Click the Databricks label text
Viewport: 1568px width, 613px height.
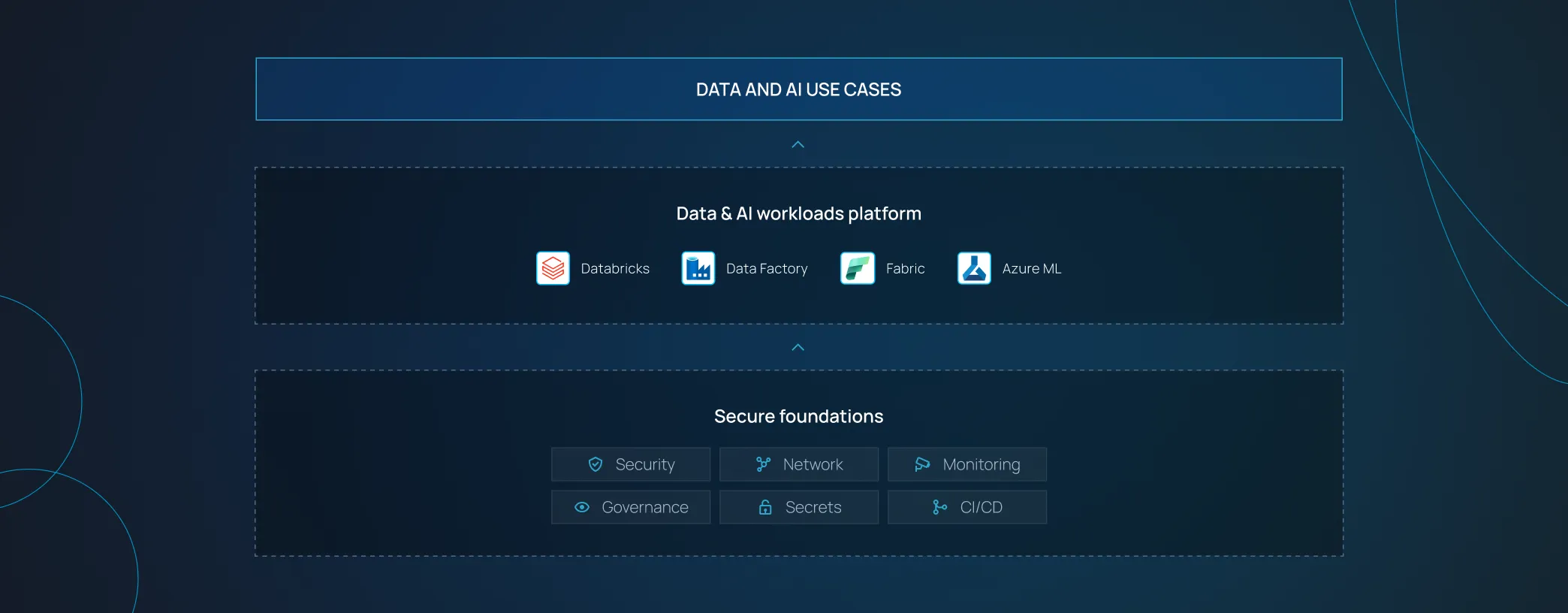(x=615, y=269)
